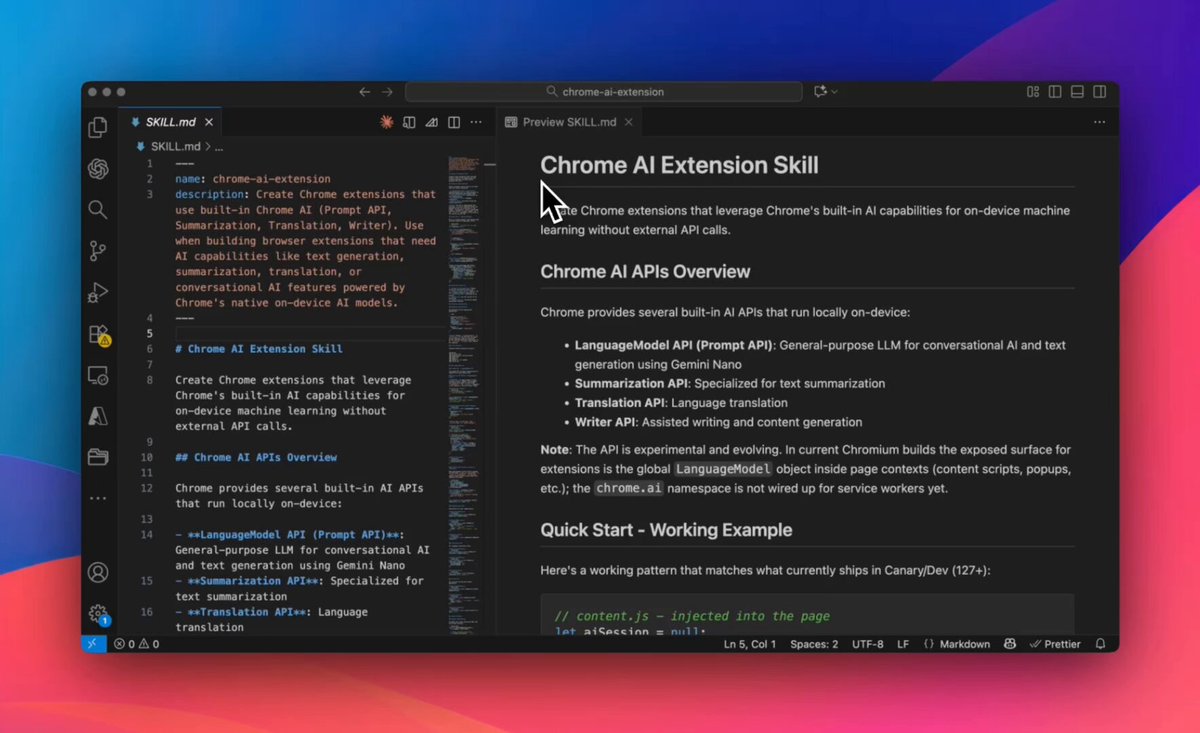Click the Prettier status bar button
Image resolution: width=1200 pixels, height=733 pixels.
(x=1055, y=644)
